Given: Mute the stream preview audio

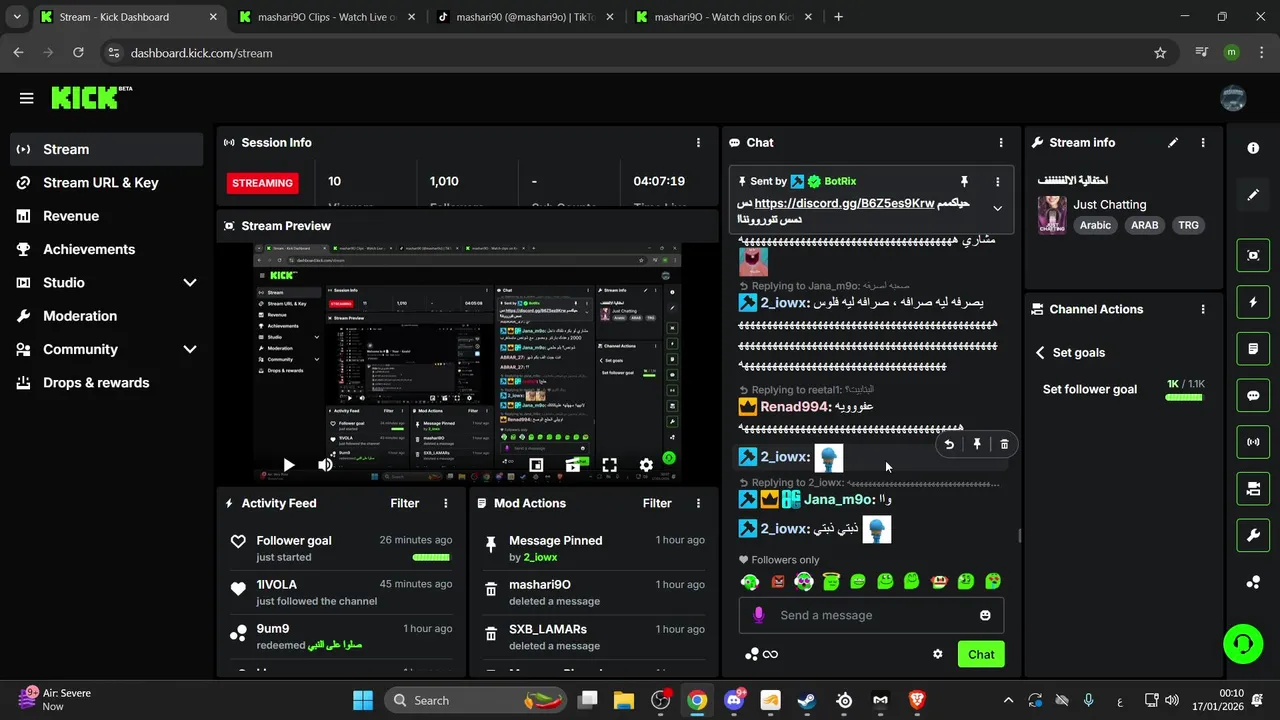Looking at the screenshot, I should coord(325,465).
